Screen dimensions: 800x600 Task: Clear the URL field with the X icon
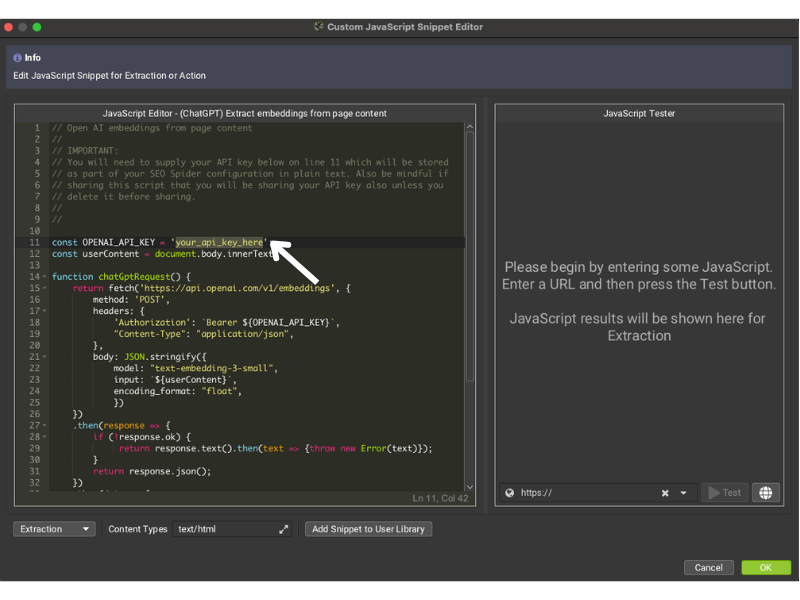pos(665,492)
